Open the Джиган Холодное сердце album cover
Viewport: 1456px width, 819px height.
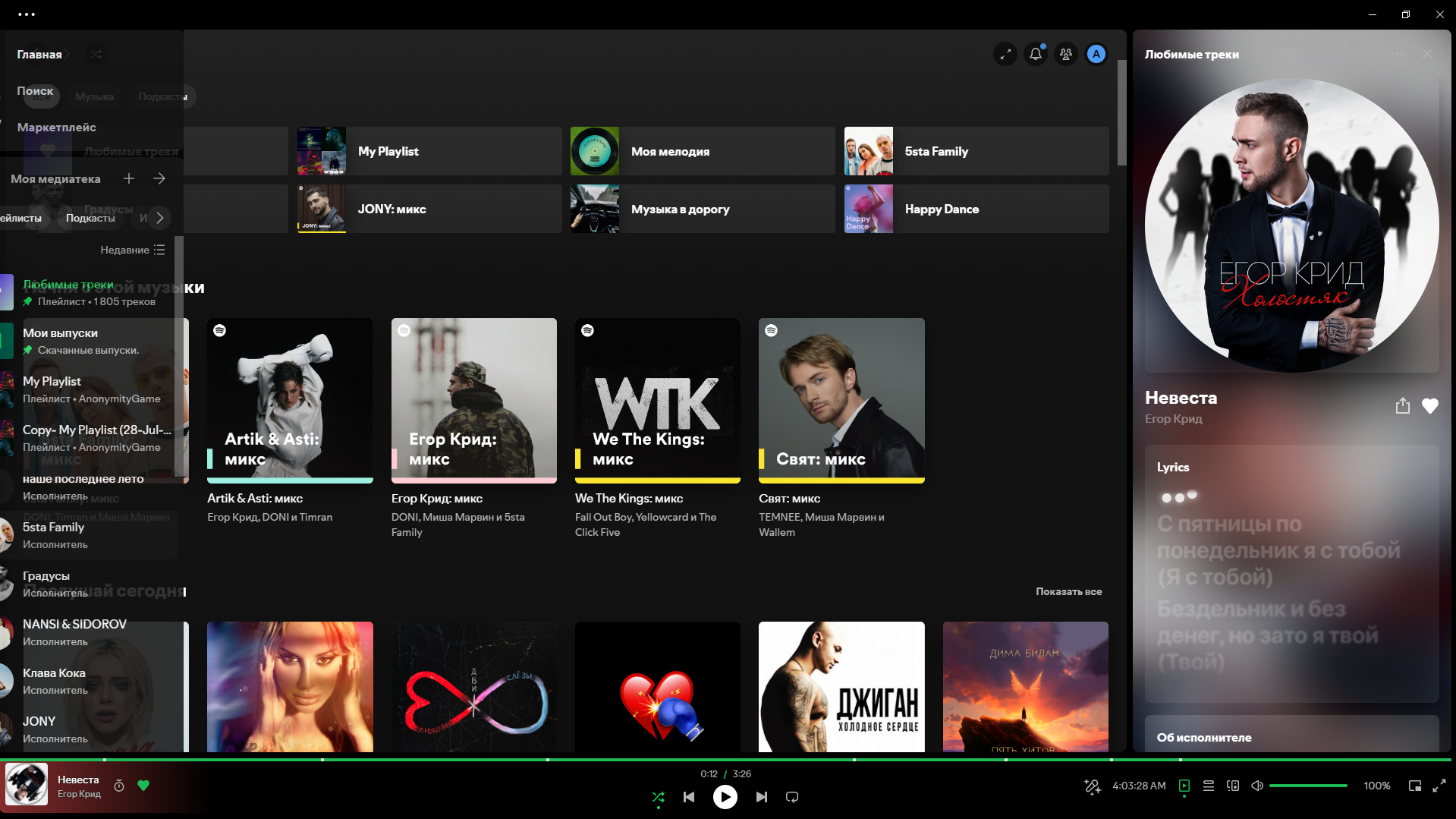click(x=841, y=687)
